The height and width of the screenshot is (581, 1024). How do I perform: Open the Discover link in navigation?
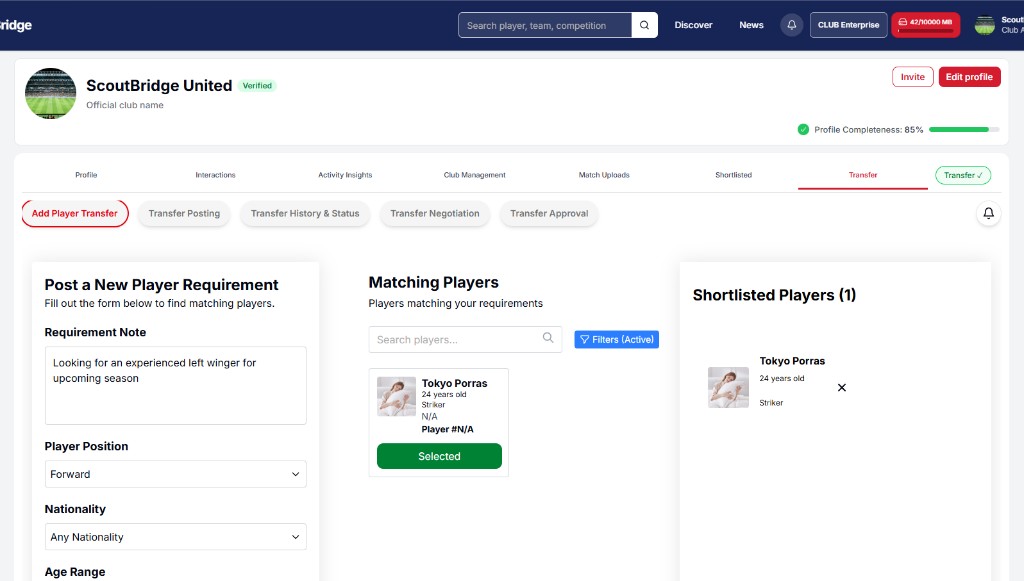[694, 25]
